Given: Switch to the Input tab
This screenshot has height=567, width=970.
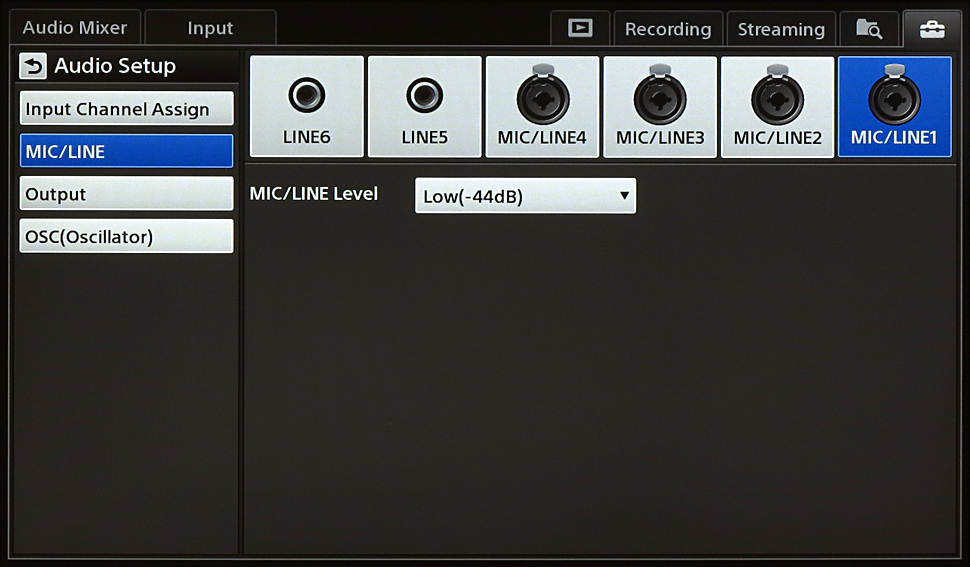Looking at the screenshot, I should [x=210, y=28].
